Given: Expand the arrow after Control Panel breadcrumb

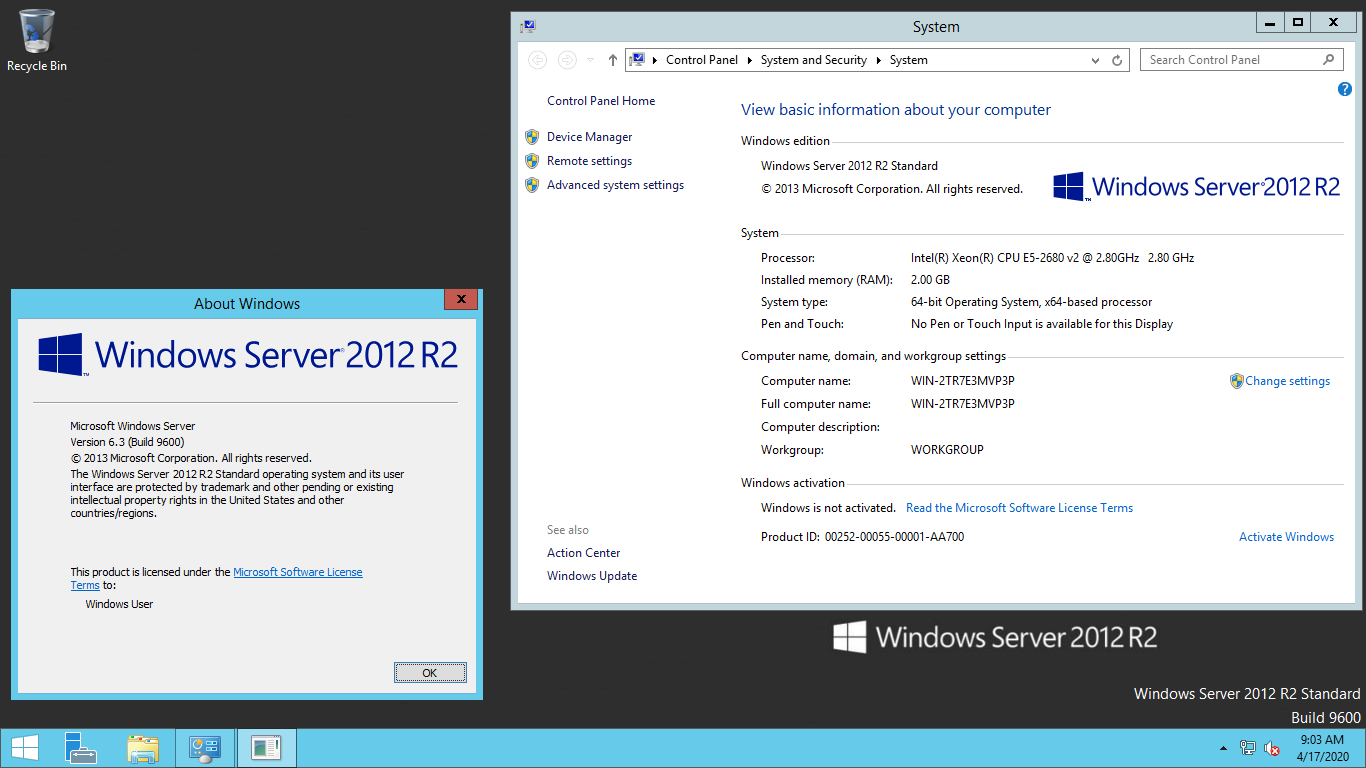Looking at the screenshot, I should click(749, 60).
